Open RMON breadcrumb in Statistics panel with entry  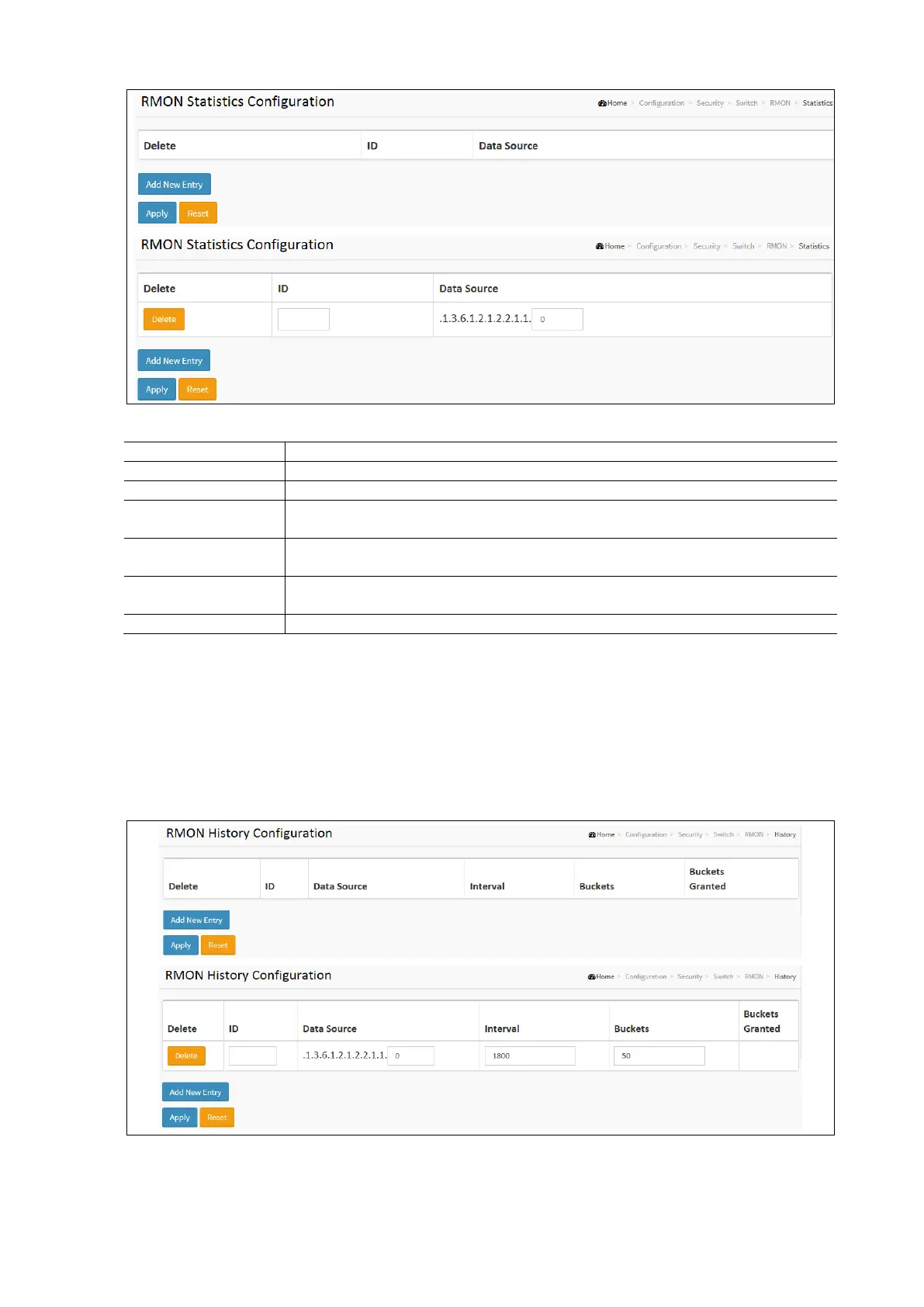tap(777, 247)
